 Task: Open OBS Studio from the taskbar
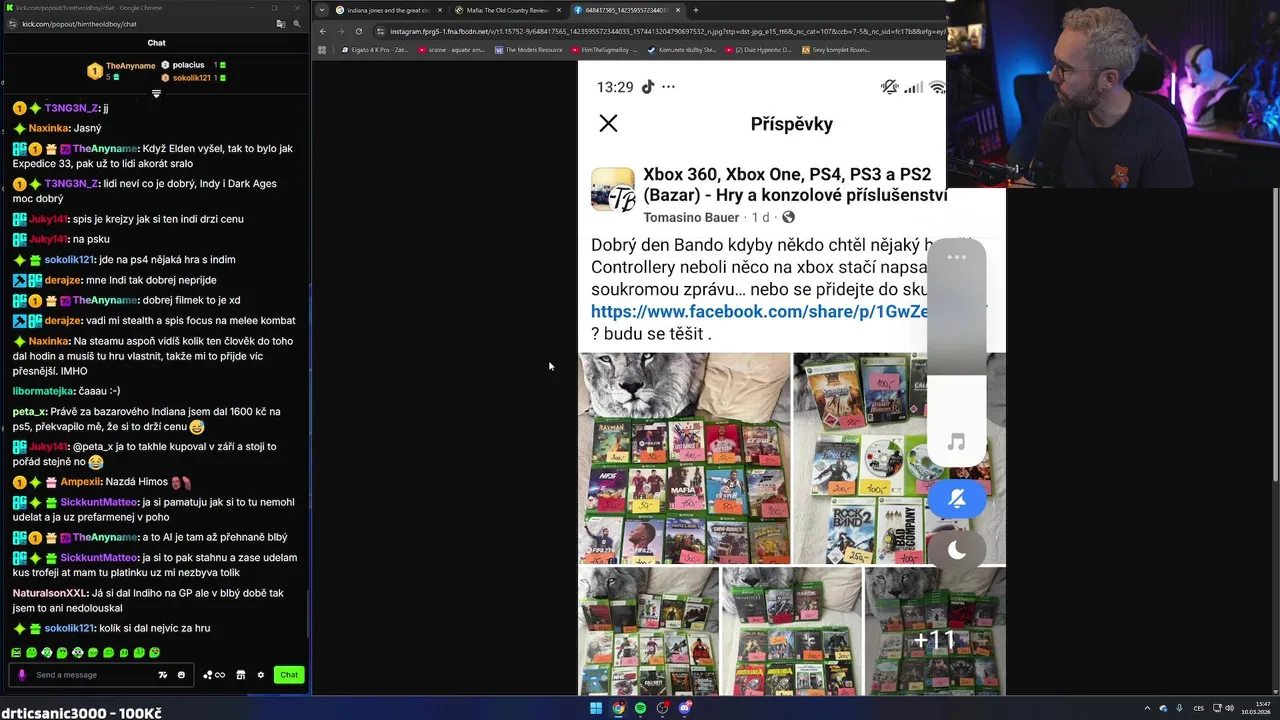tap(662, 708)
